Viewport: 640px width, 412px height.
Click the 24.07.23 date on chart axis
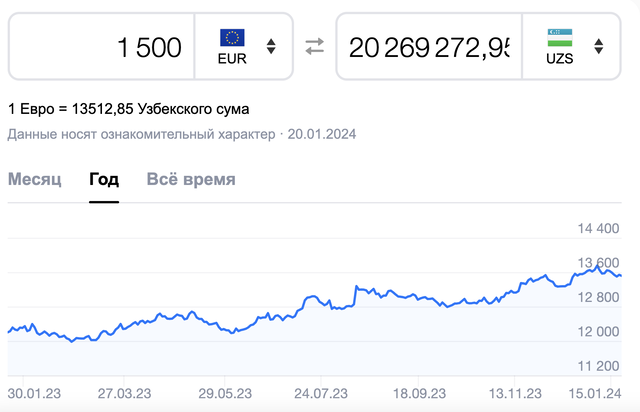coord(321,394)
